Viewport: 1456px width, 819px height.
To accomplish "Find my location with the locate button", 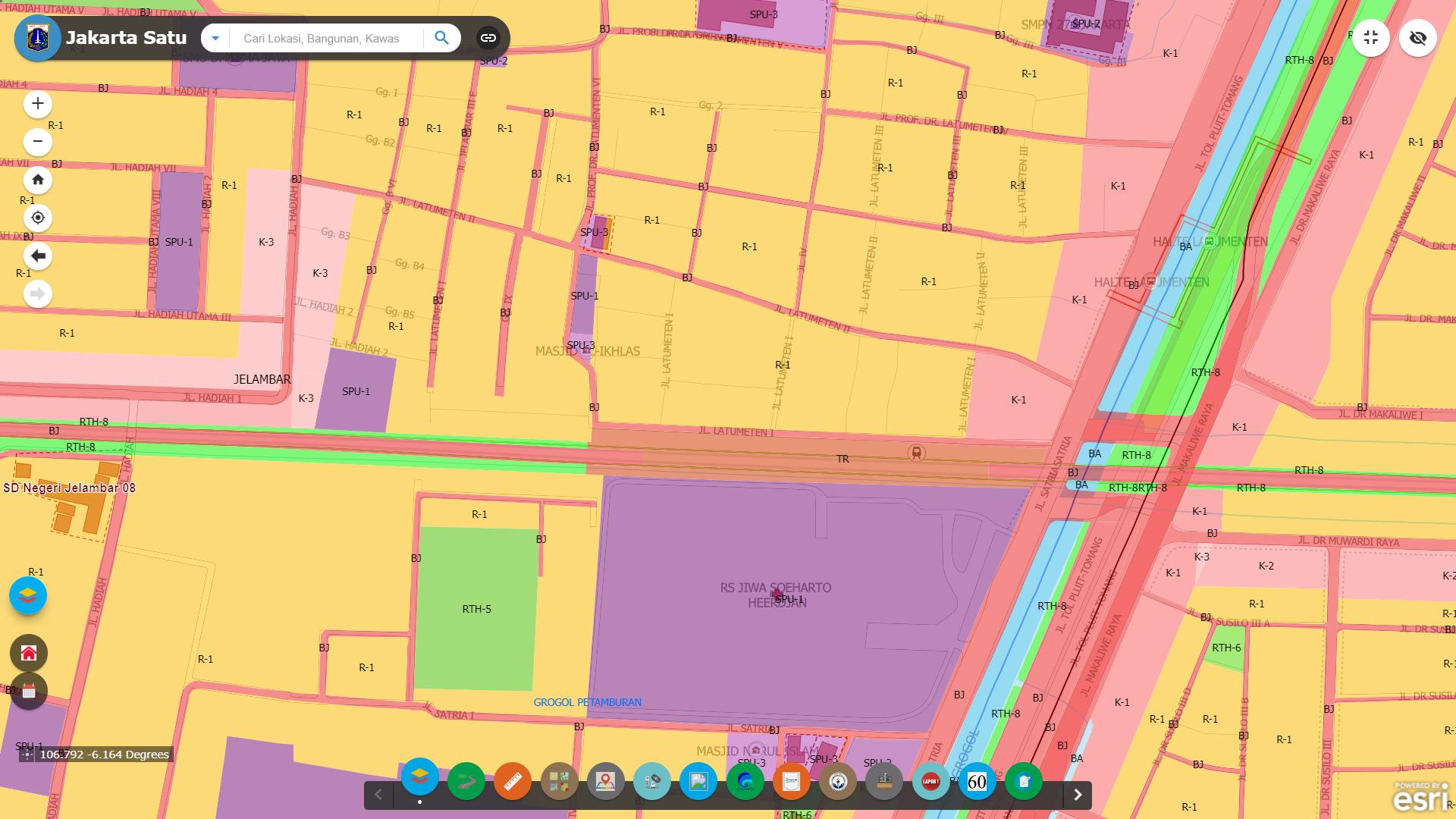I will click(38, 218).
